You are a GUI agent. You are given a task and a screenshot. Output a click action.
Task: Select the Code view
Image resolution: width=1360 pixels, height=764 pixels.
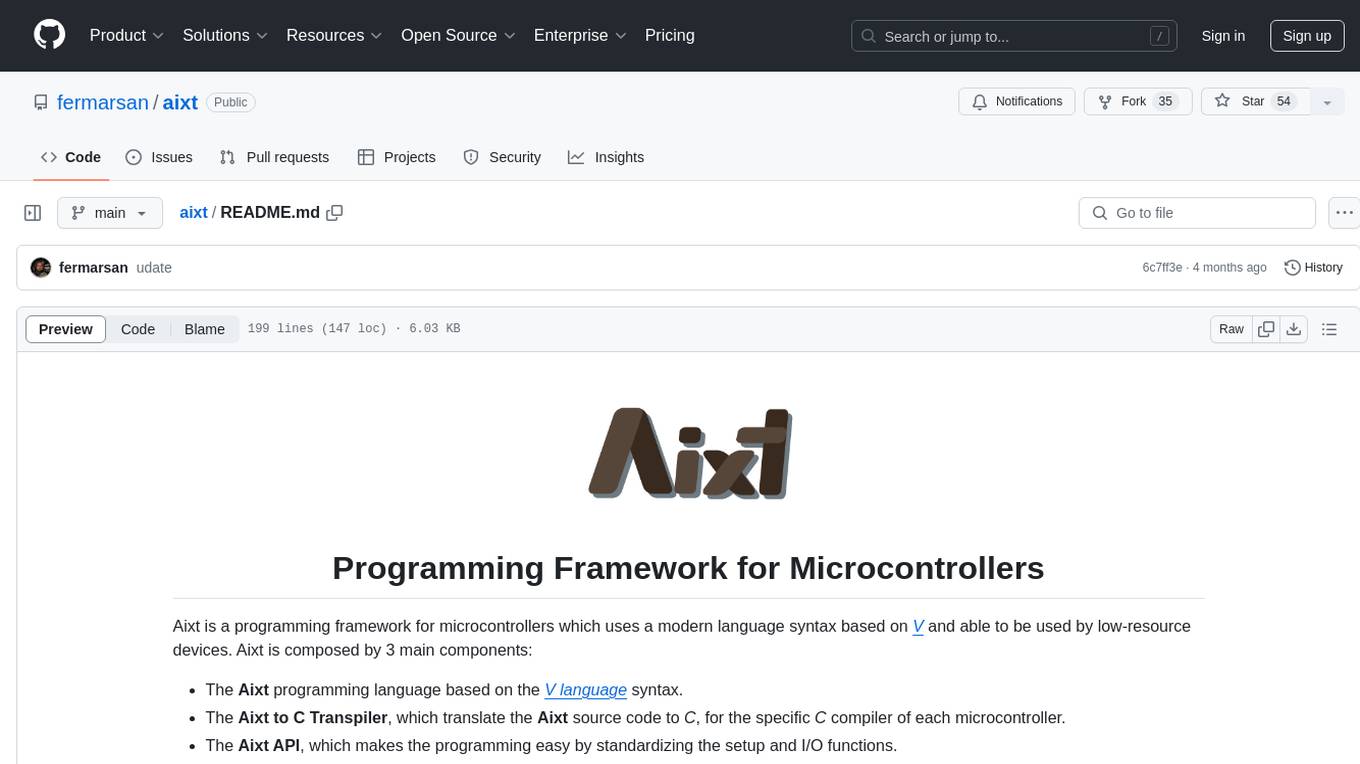[x=138, y=329]
